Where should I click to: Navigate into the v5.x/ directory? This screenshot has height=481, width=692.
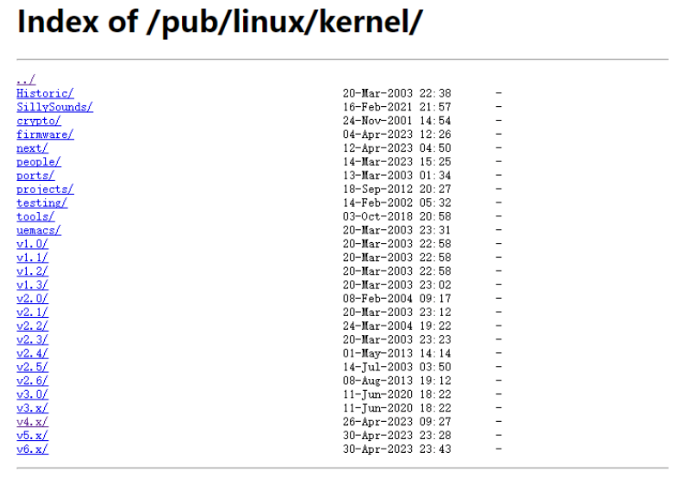pyautogui.click(x=32, y=435)
